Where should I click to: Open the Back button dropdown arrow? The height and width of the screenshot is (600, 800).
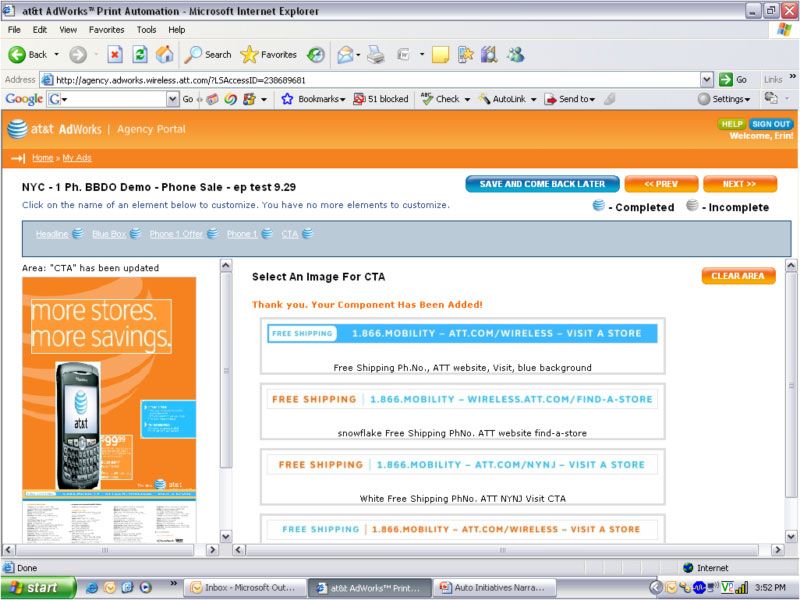coord(57,55)
